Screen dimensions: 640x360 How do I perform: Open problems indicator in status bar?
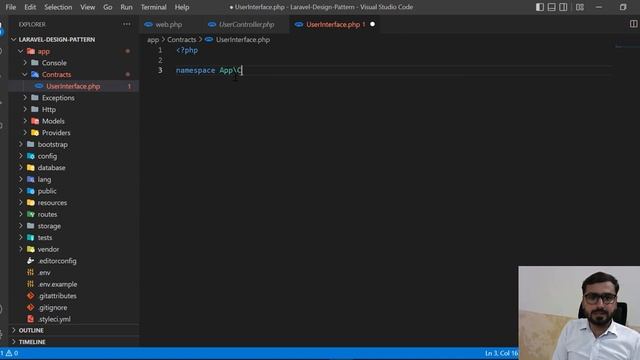coord(9,353)
